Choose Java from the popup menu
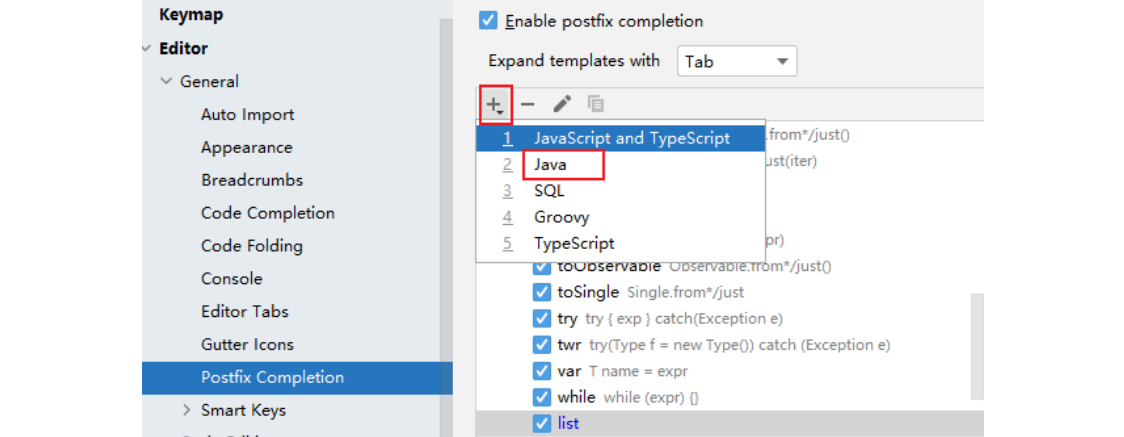This screenshot has width=1124, height=437. [550, 165]
